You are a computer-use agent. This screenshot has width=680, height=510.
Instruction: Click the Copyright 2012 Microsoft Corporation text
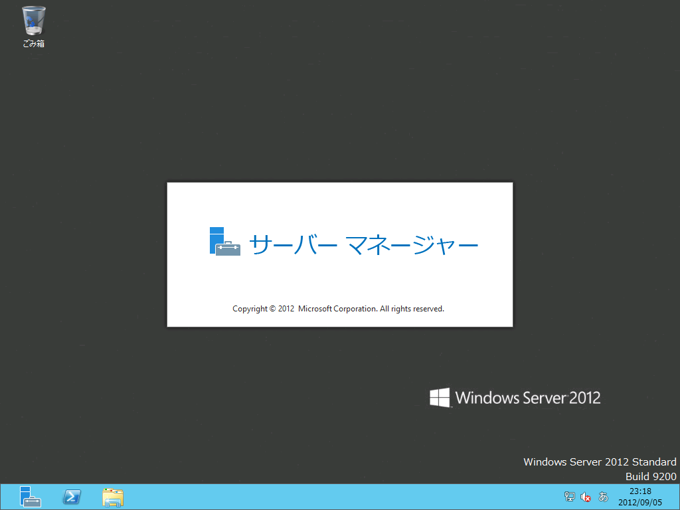(x=338, y=309)
